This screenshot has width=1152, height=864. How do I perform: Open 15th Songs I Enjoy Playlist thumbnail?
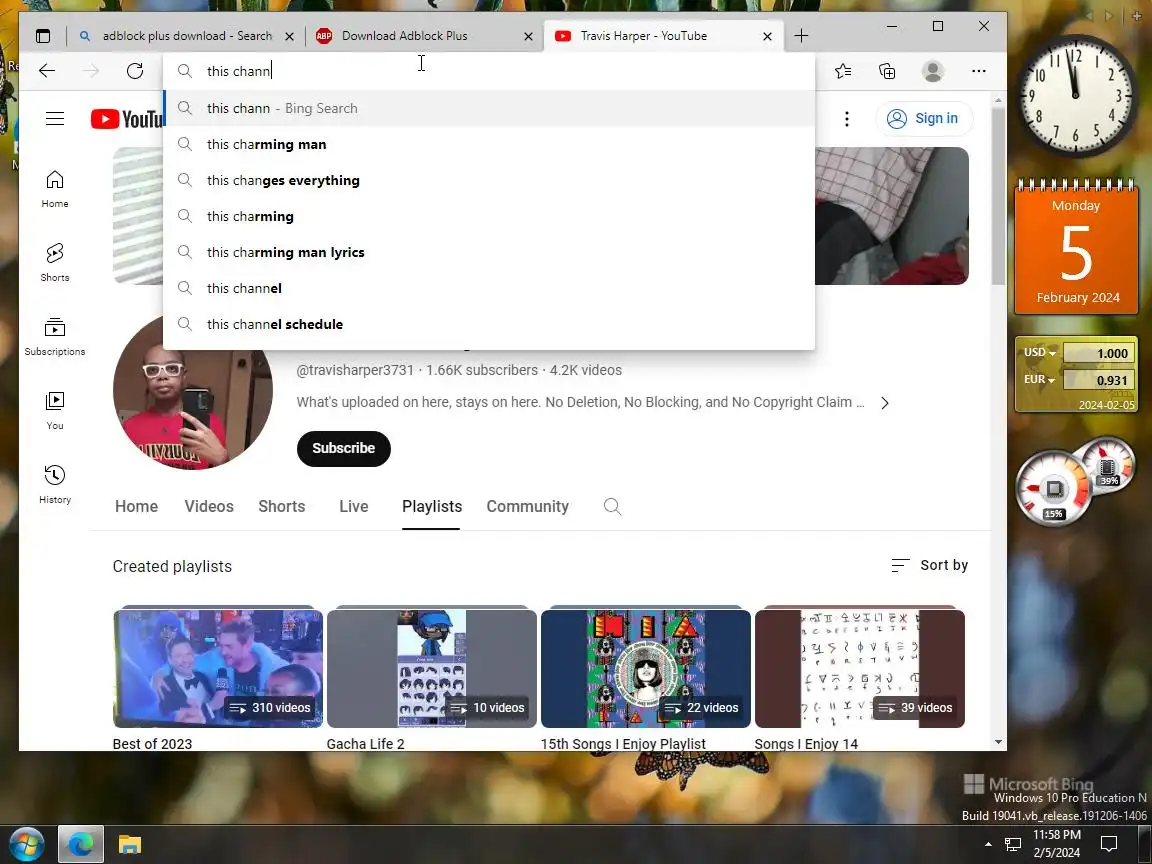pos(646,668)
